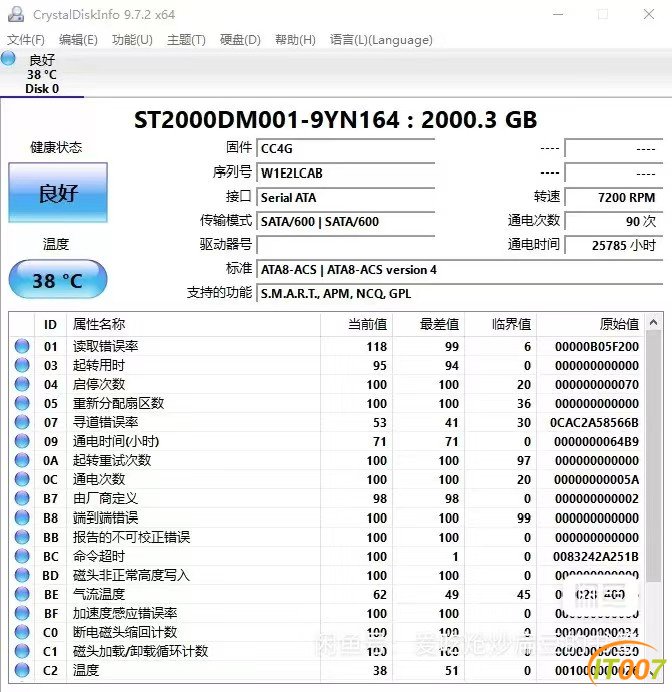This screenshot has height=692, width=672.
Task: Click status icon for 重新分配扇区数 row 05
Action: pos(22,403)
